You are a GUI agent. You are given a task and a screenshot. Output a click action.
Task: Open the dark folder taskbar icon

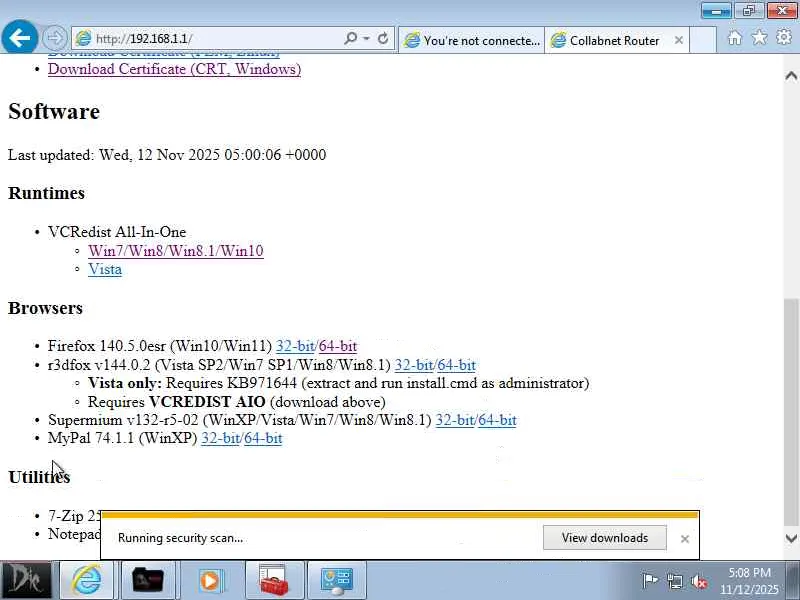147,580
